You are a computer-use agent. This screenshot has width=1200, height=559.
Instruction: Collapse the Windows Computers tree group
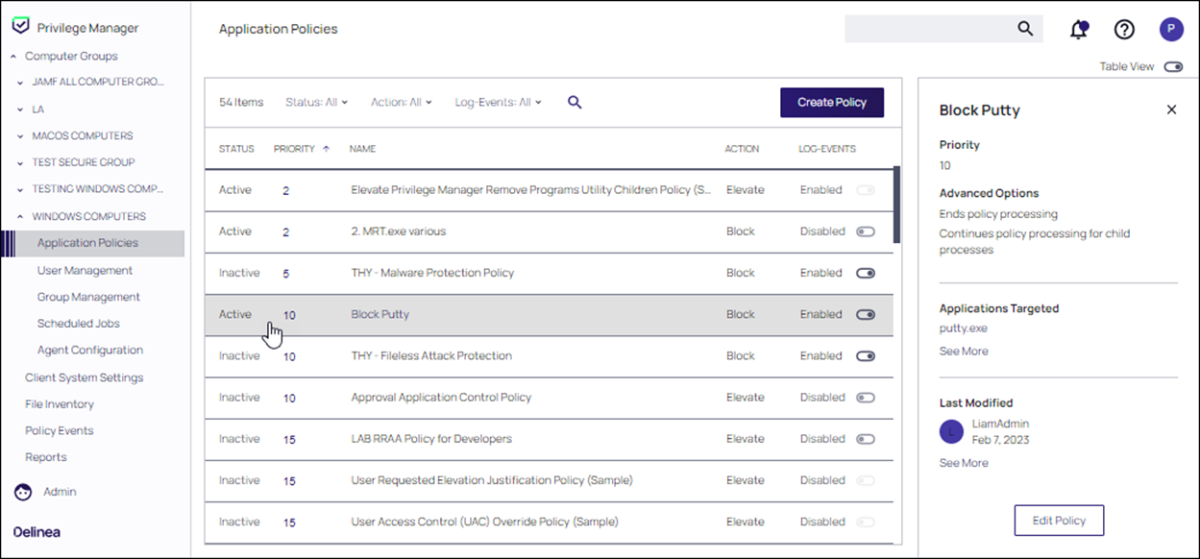click(x=21, y=216)
